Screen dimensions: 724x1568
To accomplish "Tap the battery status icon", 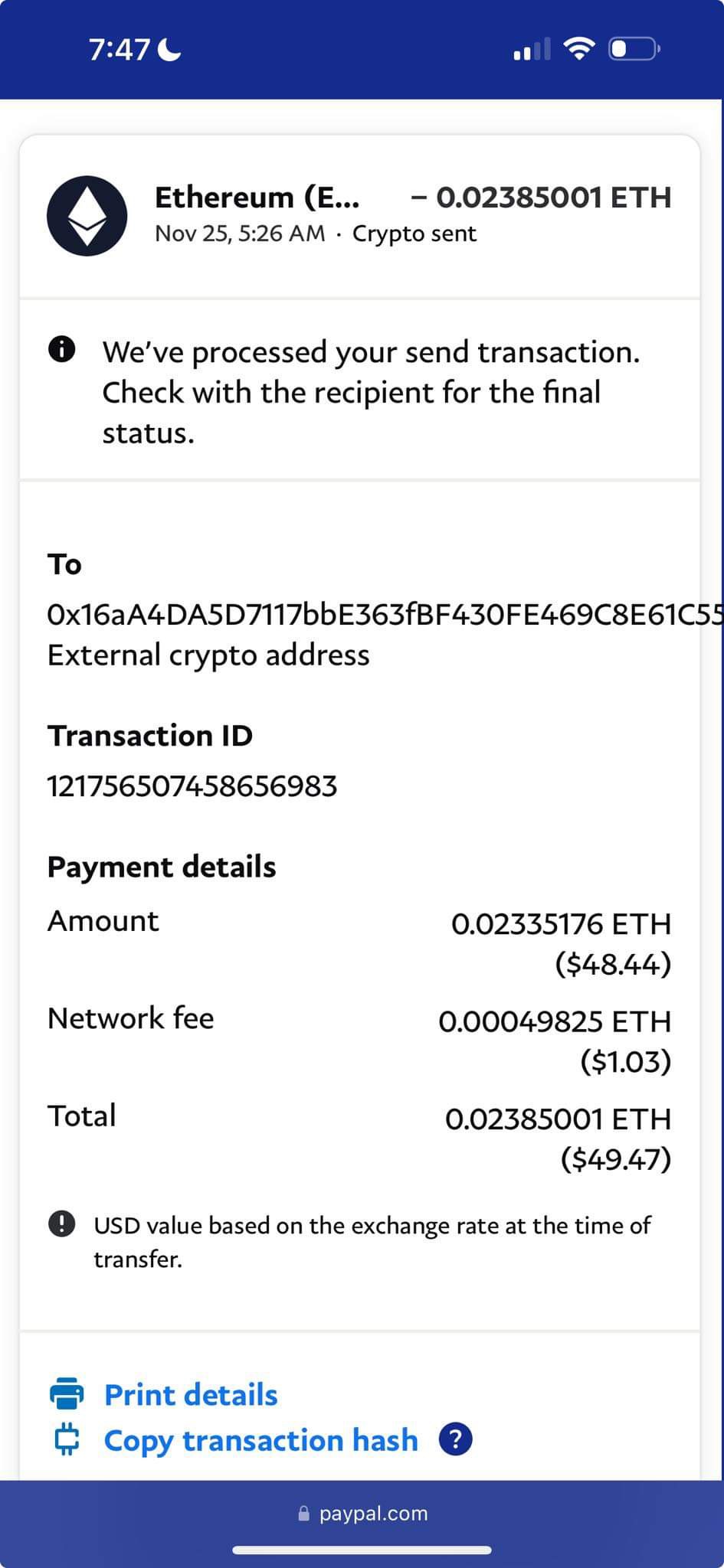I will (x=634, y=50).
